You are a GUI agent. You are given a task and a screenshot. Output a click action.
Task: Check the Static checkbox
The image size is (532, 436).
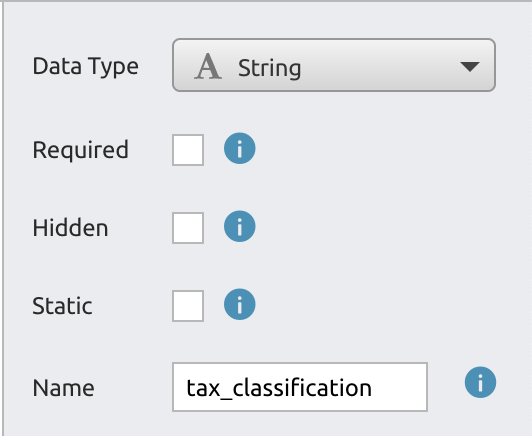click(x=188, y=306)
